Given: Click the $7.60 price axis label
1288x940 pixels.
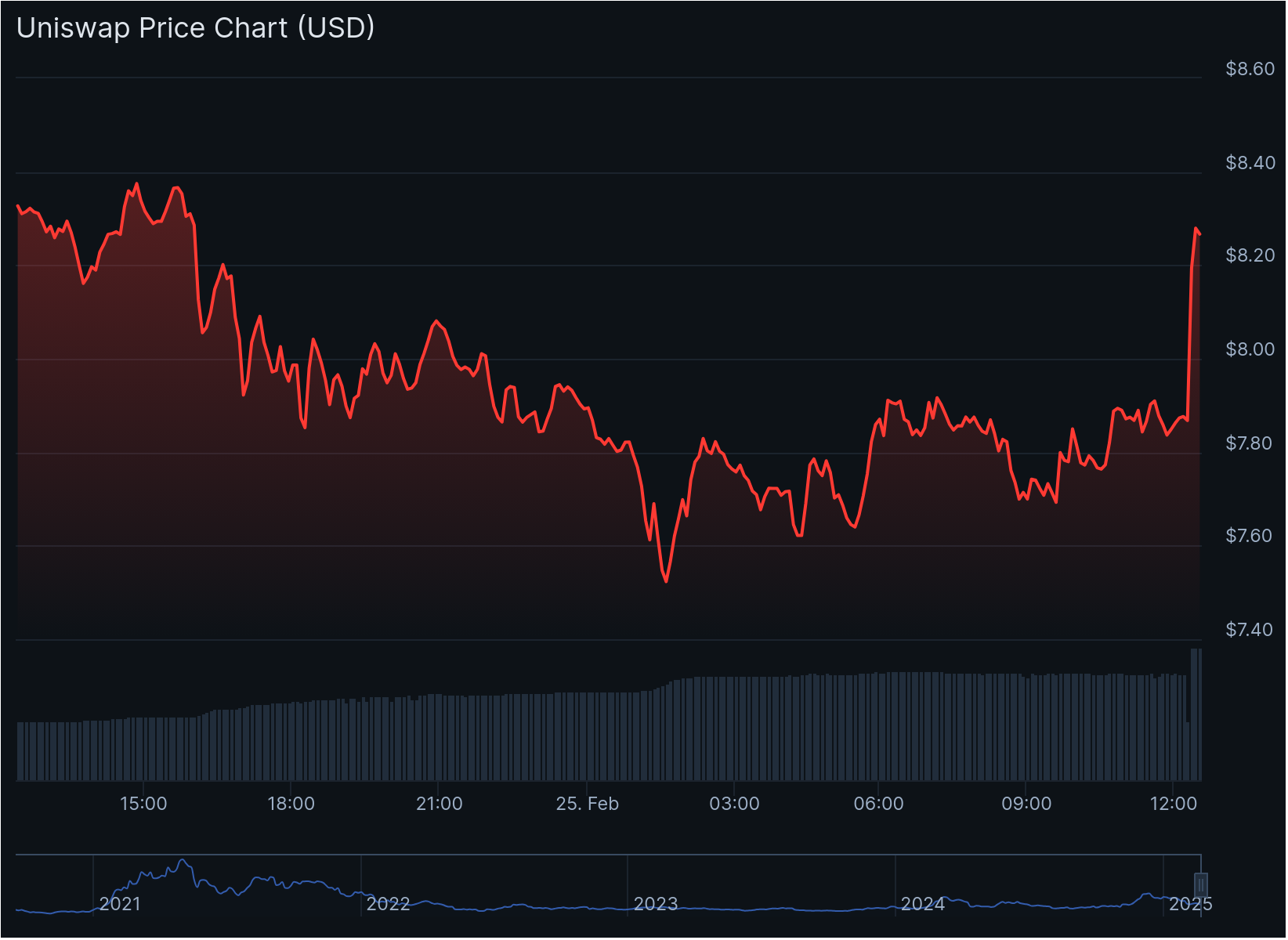Looking at the screenshot, I should pyautogui.click(x=1250, y=536).
